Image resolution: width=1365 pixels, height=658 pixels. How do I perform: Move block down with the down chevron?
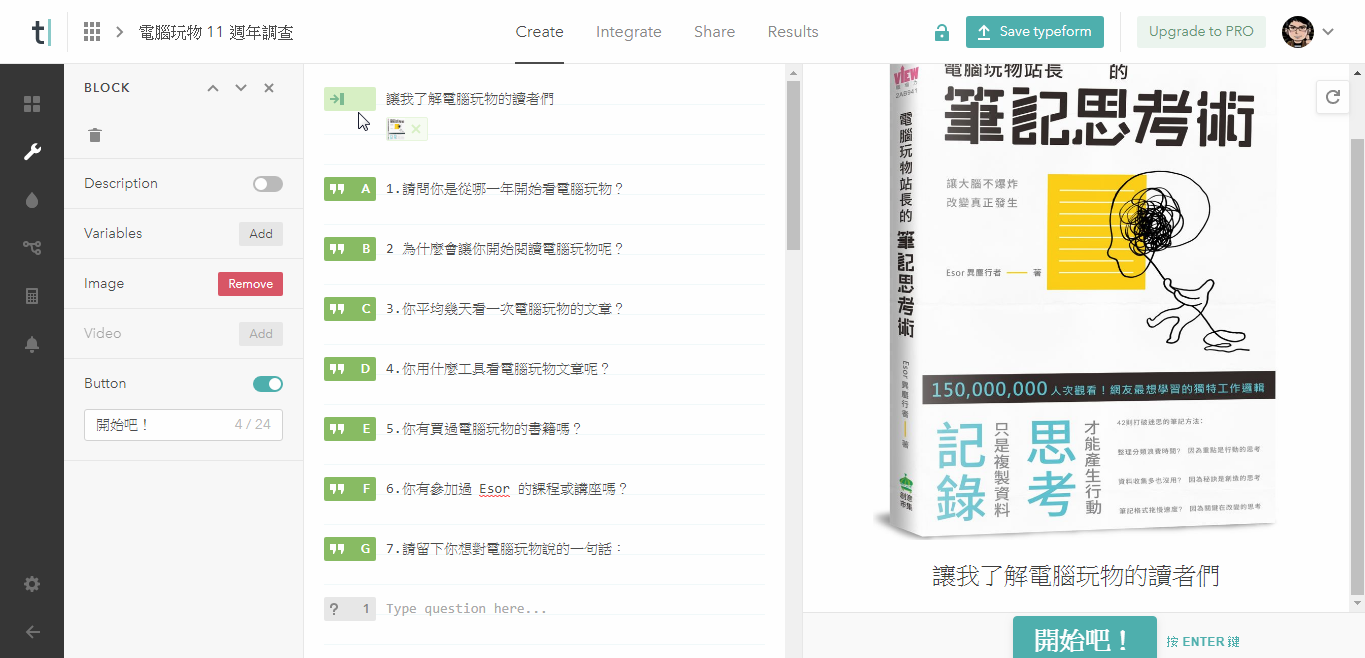coord(240,88)
